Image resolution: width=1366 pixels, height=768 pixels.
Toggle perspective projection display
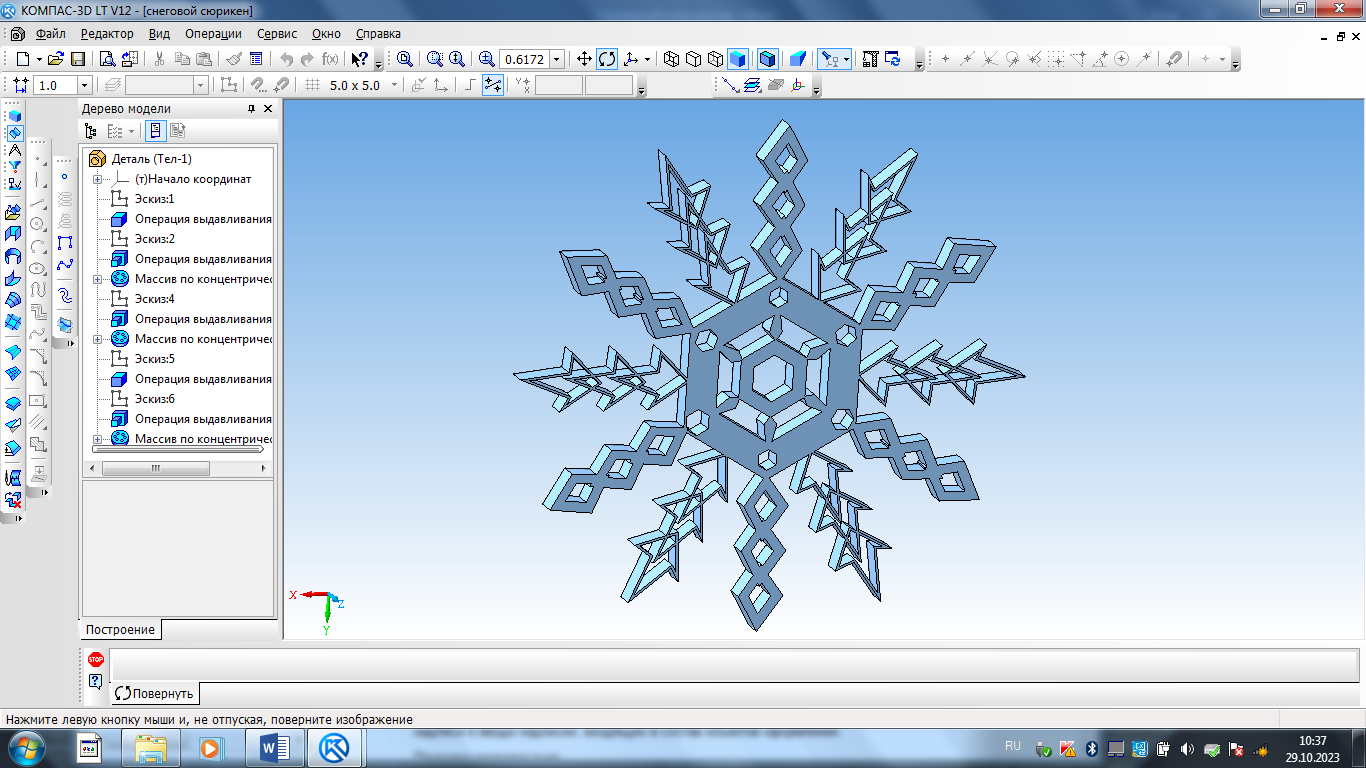797,59
